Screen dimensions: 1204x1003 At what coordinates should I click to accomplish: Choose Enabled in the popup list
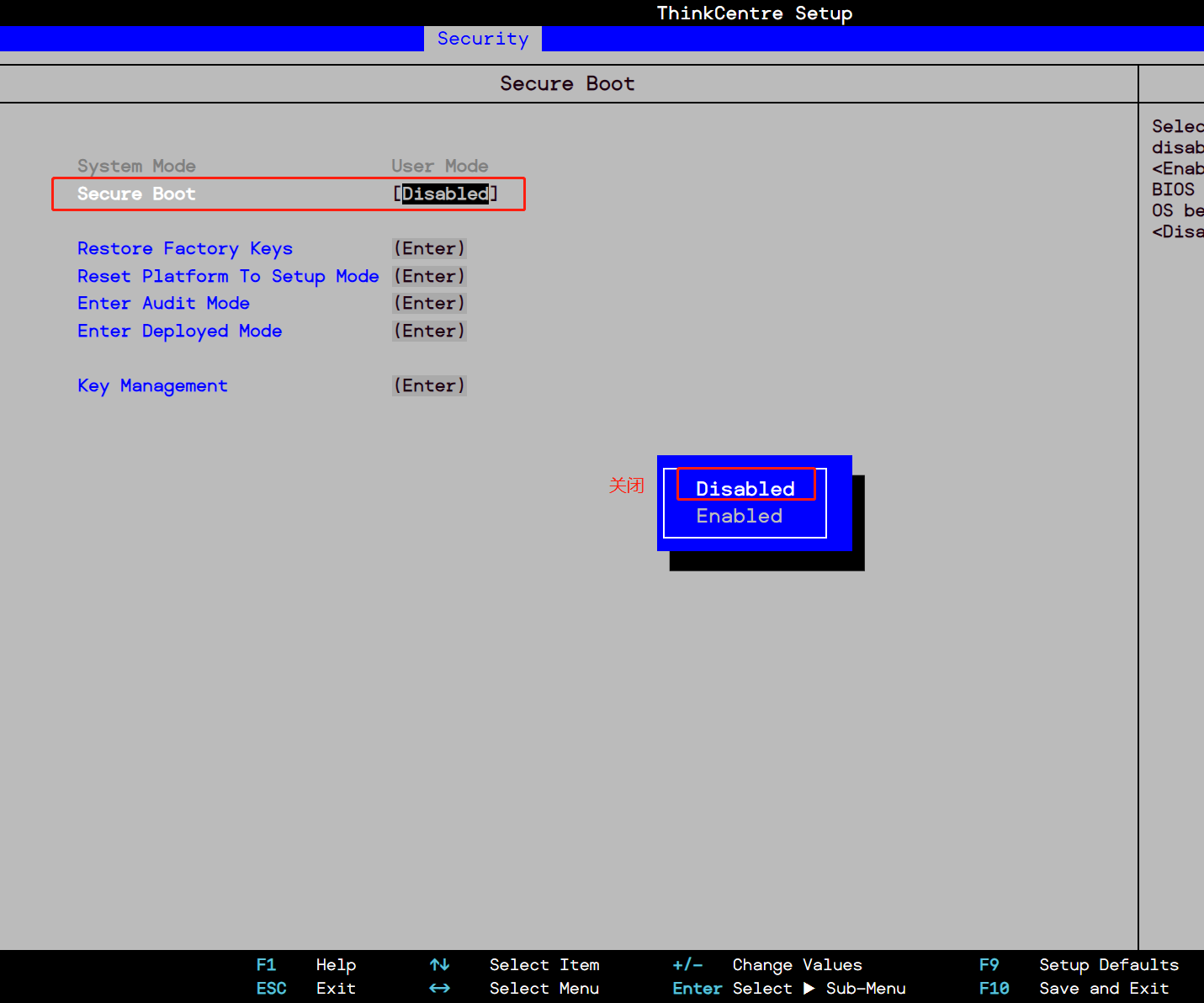tap(739, 516)
